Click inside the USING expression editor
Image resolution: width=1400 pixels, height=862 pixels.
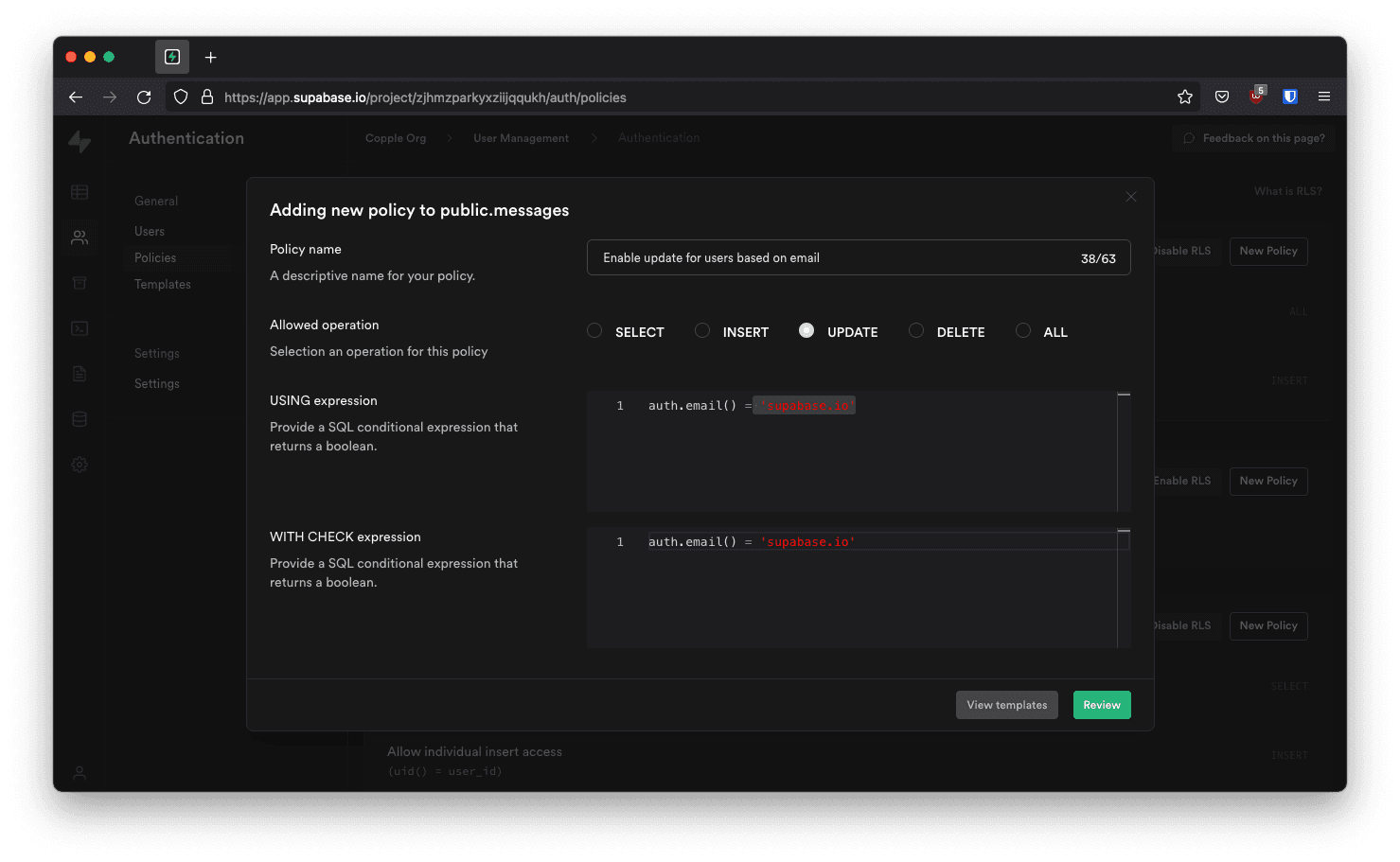[x=852, y=454]
